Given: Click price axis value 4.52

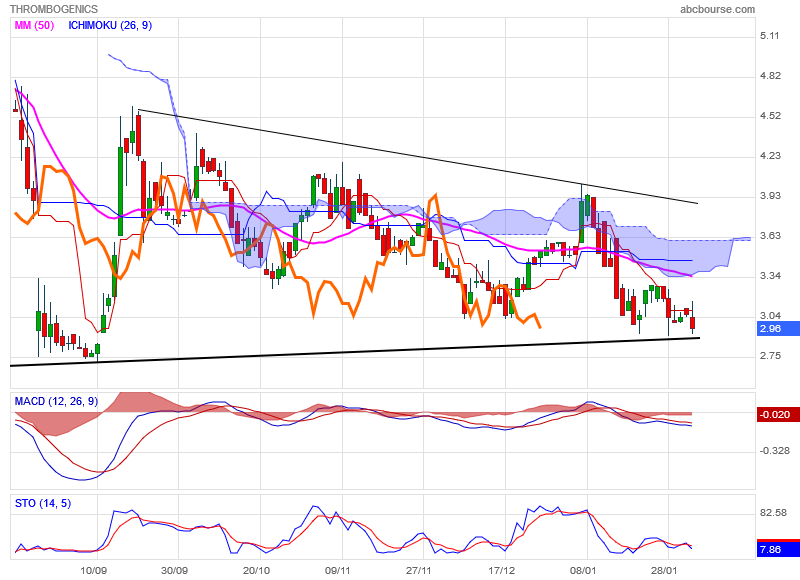Looking at the screenshot, I should pos(770,116).
